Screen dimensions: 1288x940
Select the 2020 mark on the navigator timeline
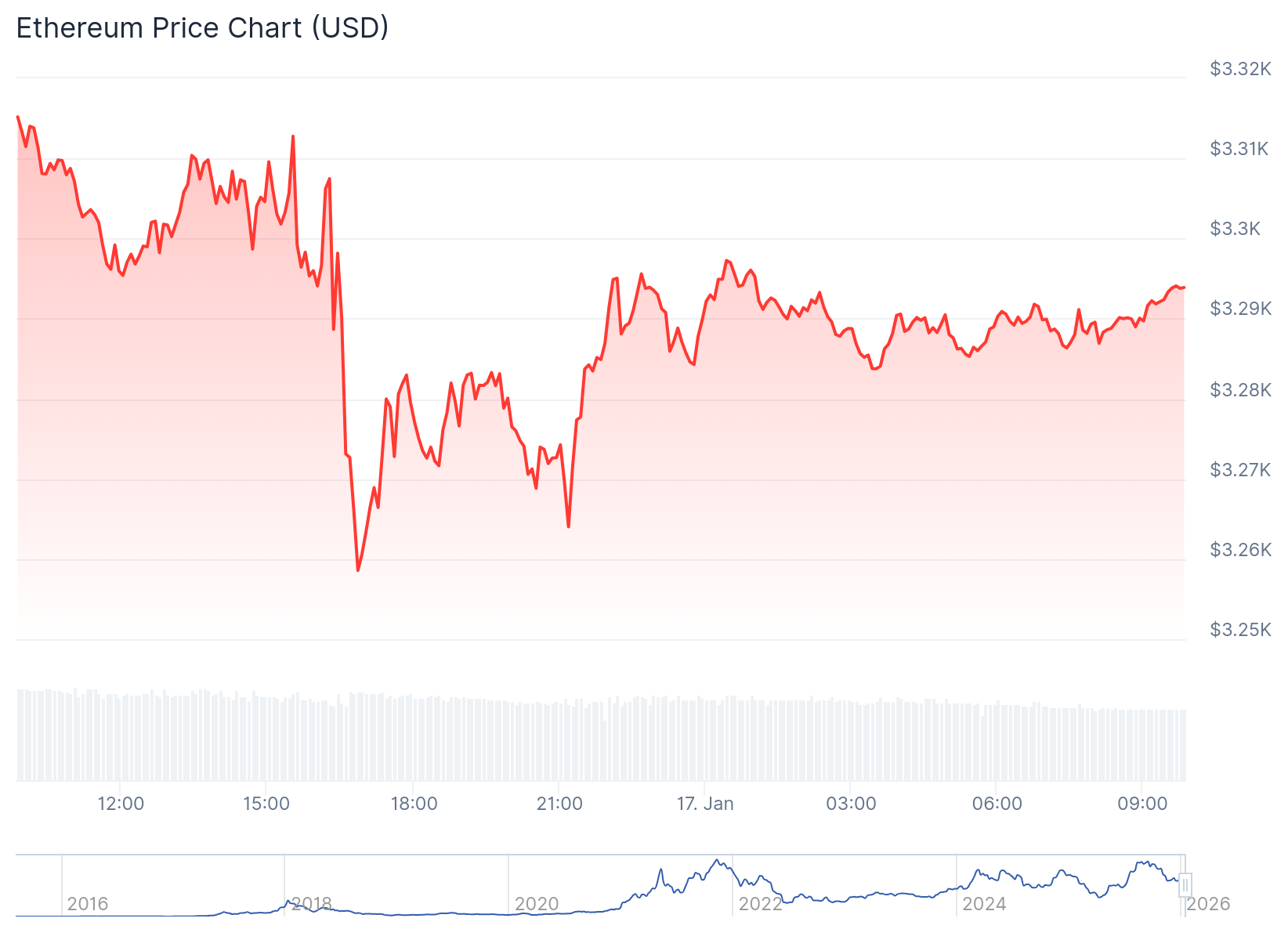pos(537,904)
